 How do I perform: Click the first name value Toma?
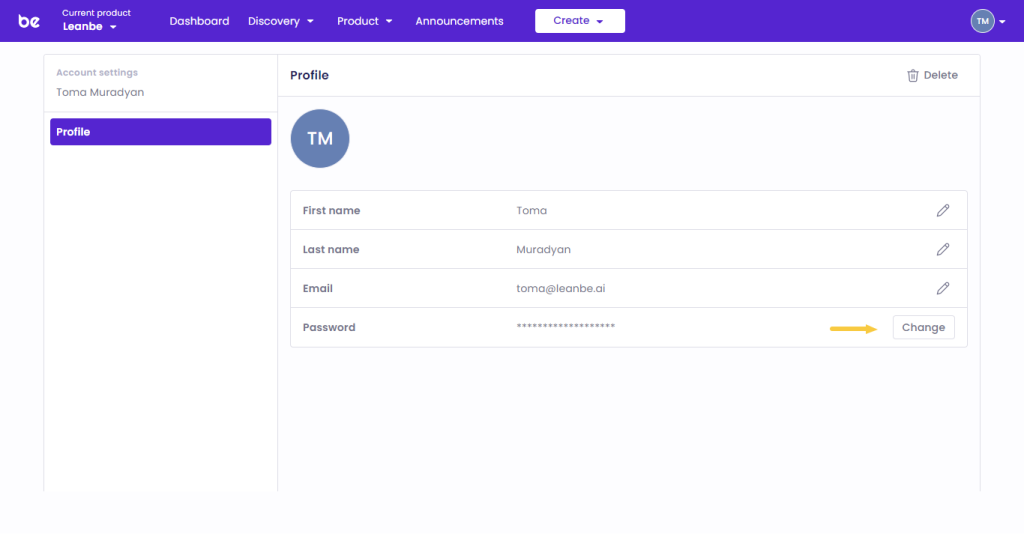tap(531, 211)
